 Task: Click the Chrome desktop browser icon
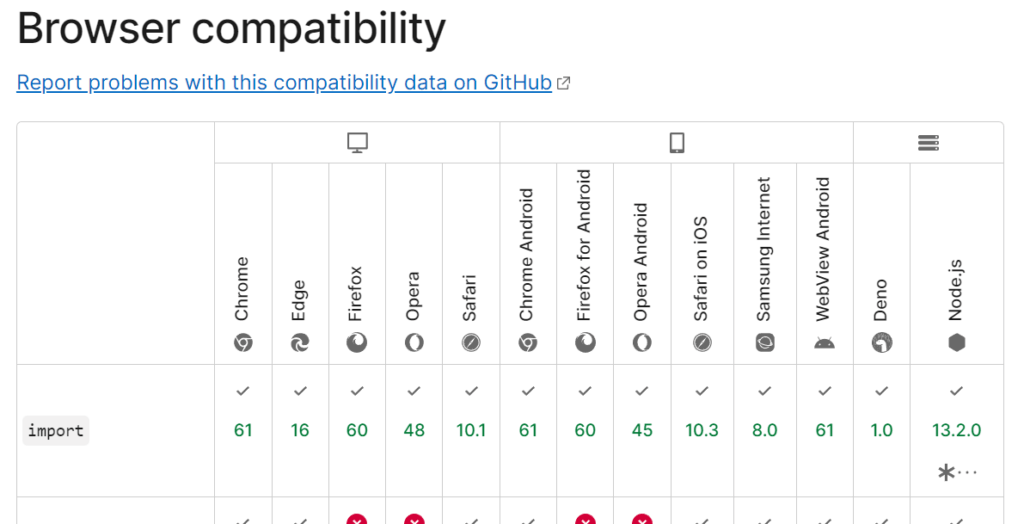coord(243,343)
